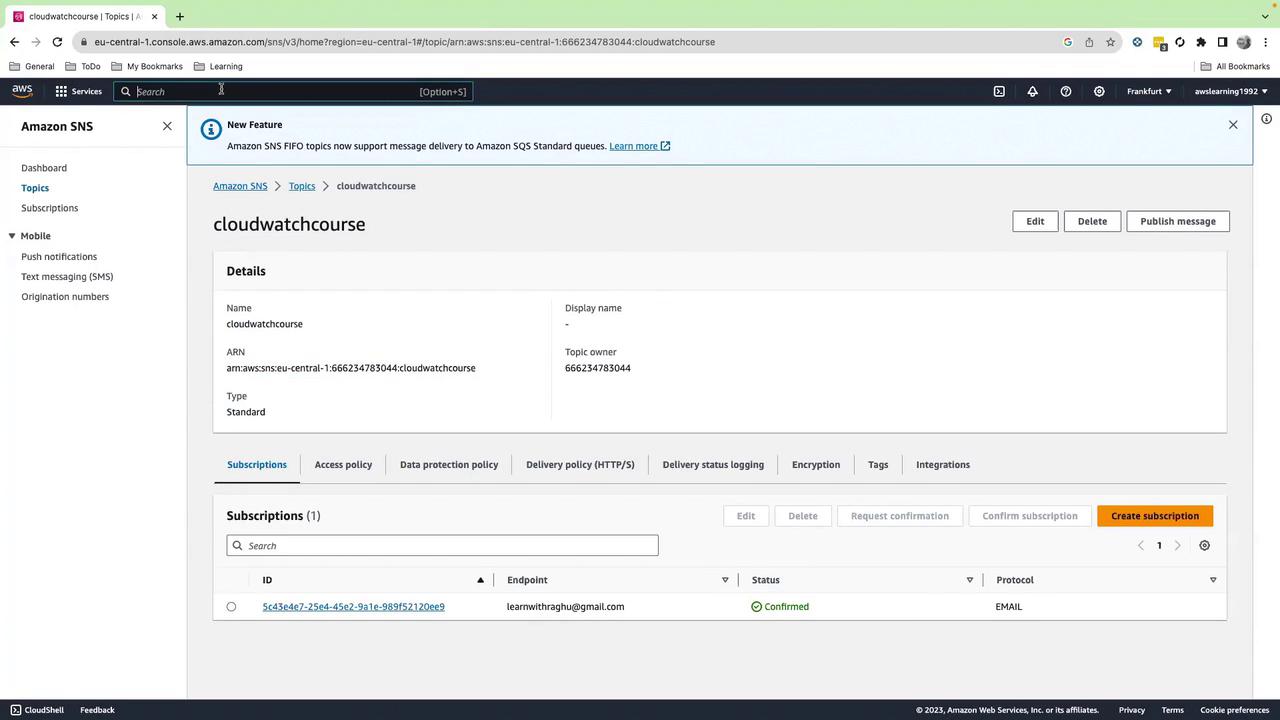1280x720 pixels.
Task: Open Origination numbers in the sidebar
Action: [x=65, y=297]
